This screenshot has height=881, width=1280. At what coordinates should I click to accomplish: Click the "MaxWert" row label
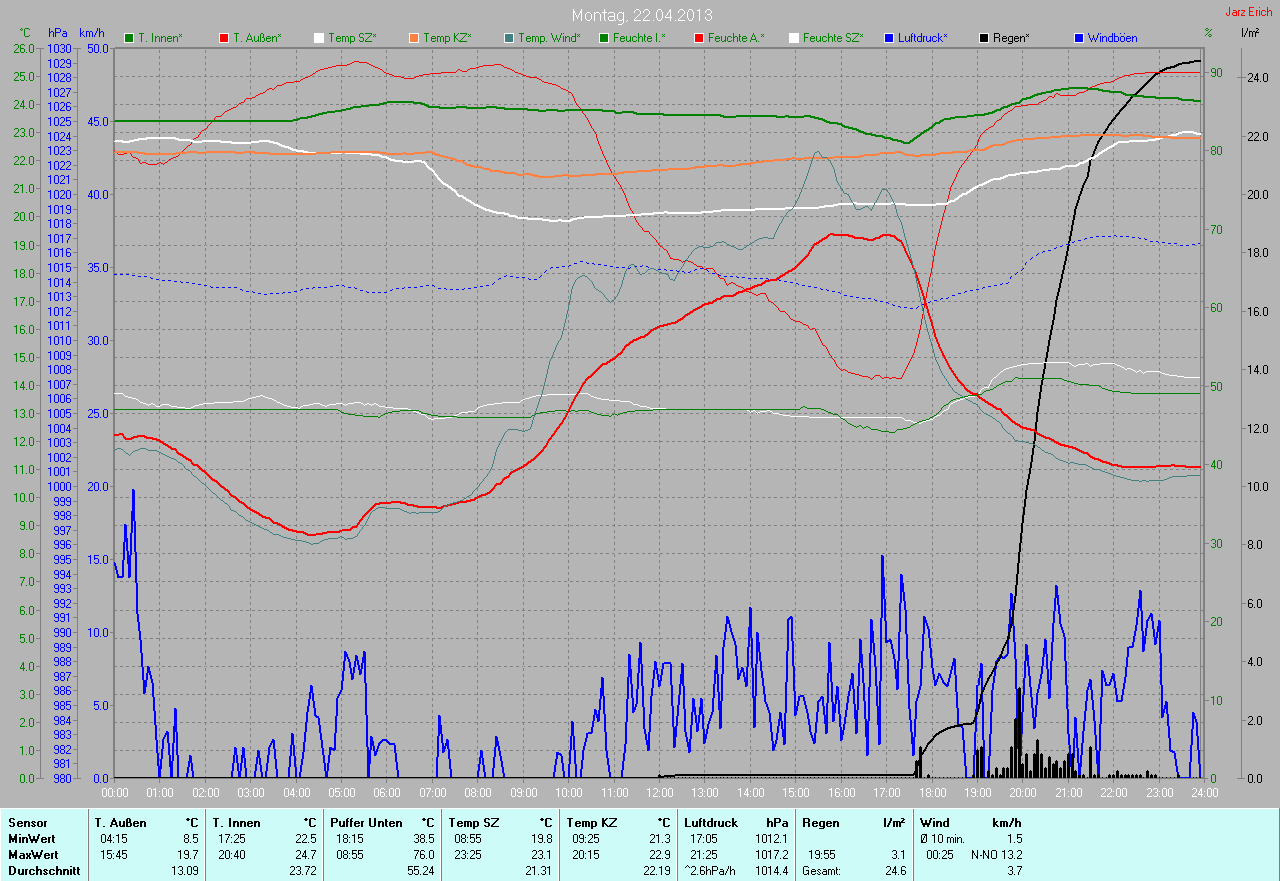click(33, 855)
